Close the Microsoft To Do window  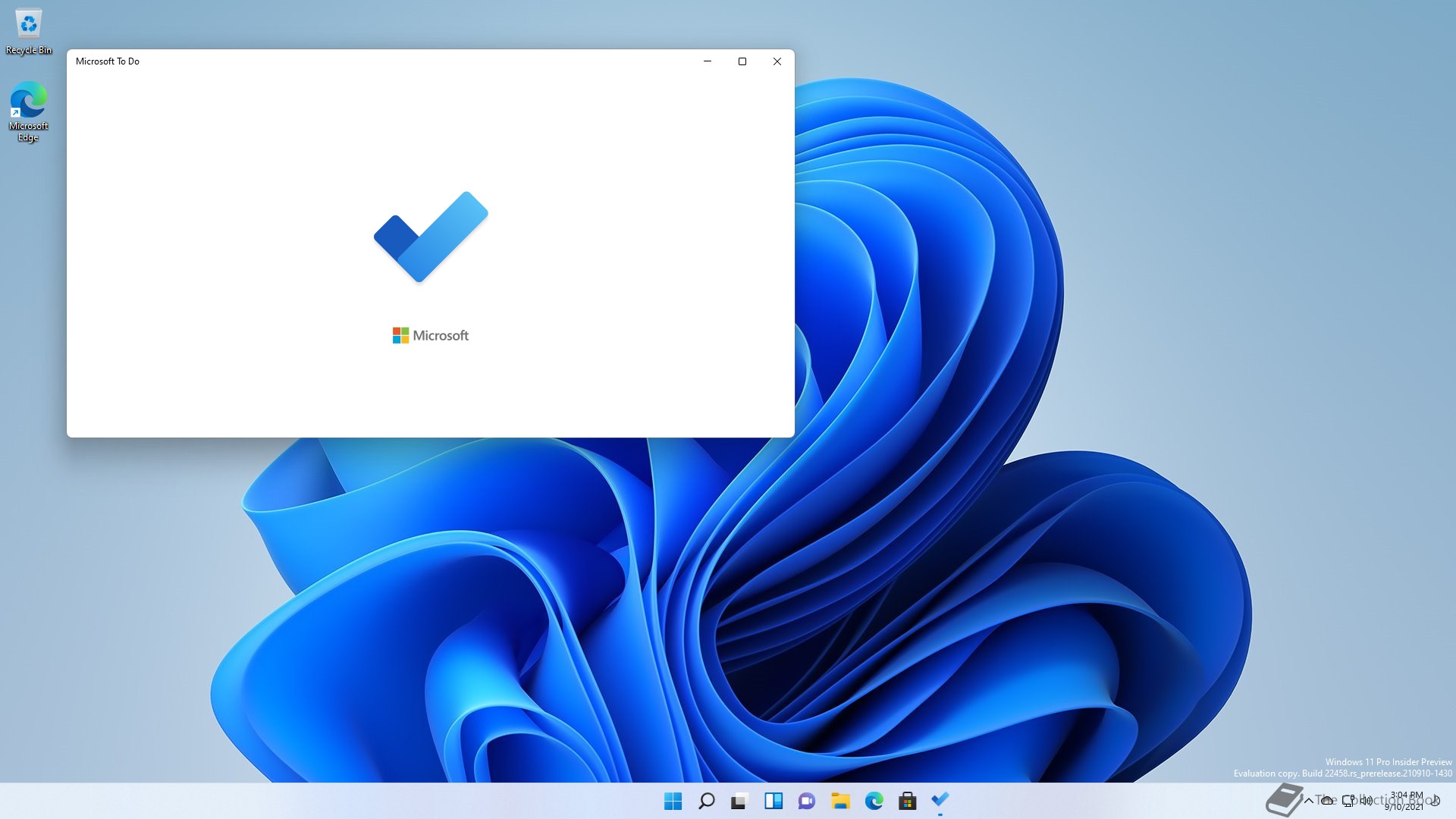click(x=777, y=61)
